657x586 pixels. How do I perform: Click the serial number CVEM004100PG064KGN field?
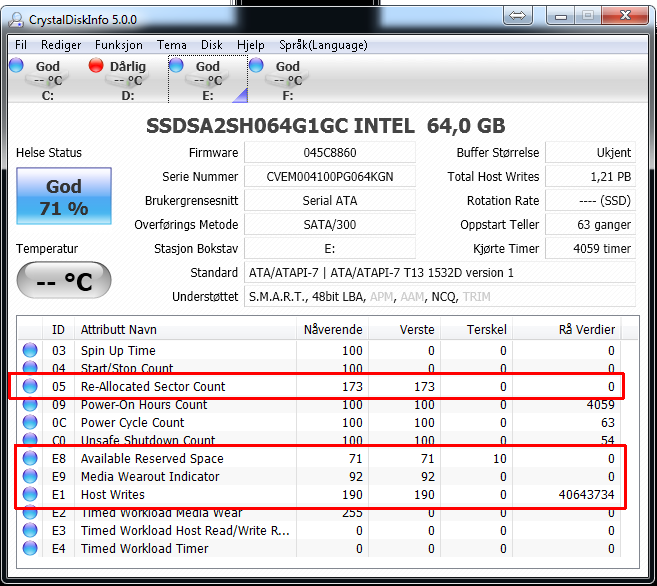pos(330,176)
